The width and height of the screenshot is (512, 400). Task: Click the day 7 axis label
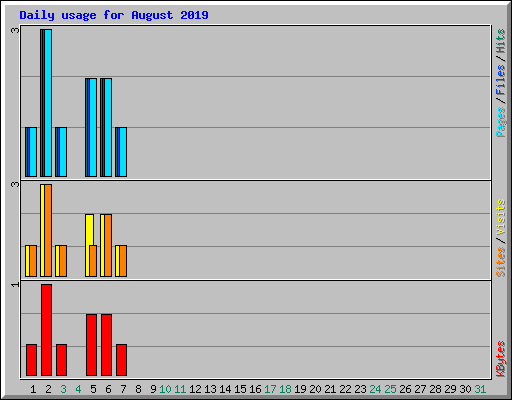(123, 389)
